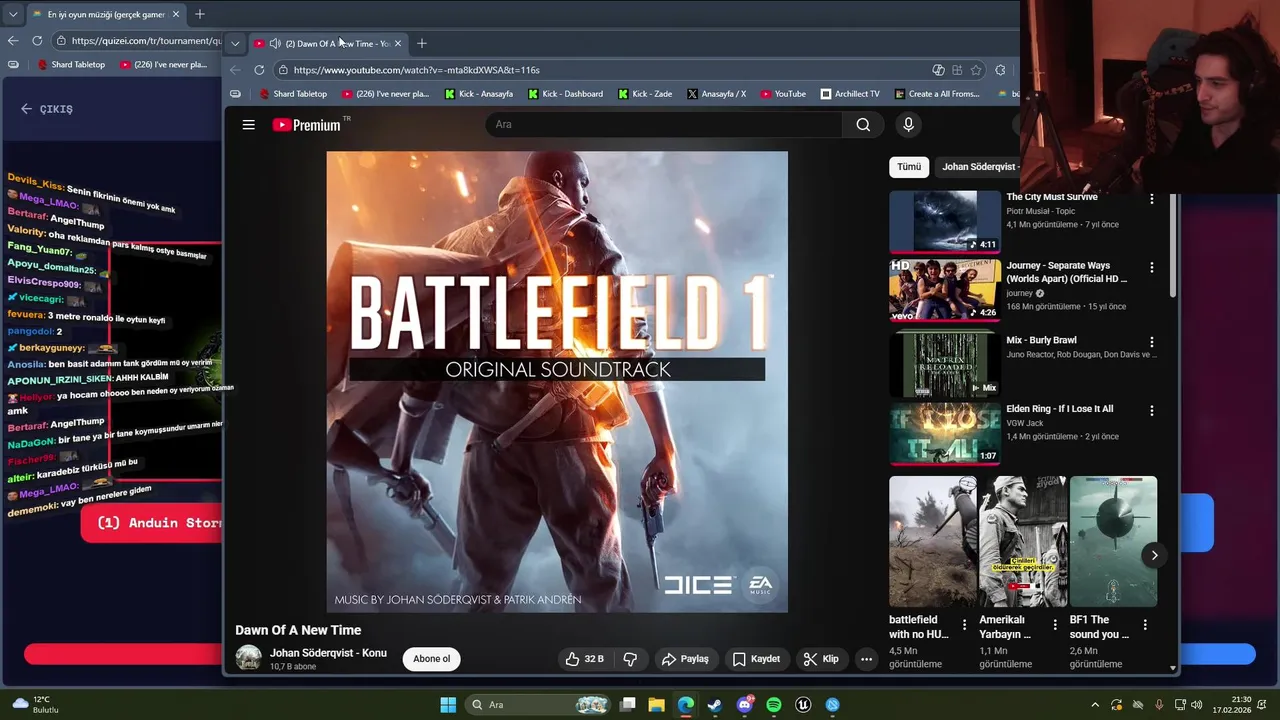Screen dimensions: 1280x720
Task: Open options for Journey - Separate Ways
Action: tap(1151, 268)
